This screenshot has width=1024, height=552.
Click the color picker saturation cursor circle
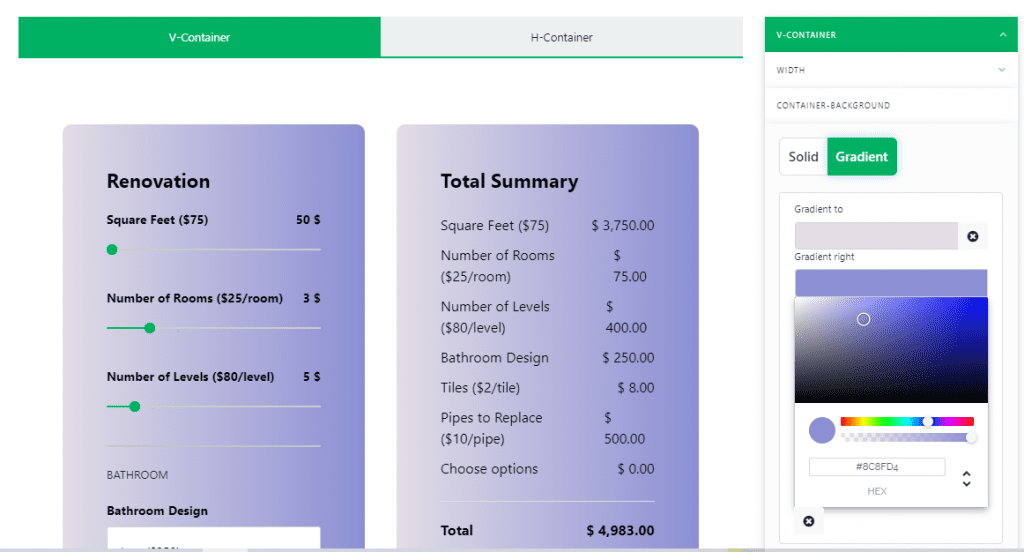coord(864,319)
